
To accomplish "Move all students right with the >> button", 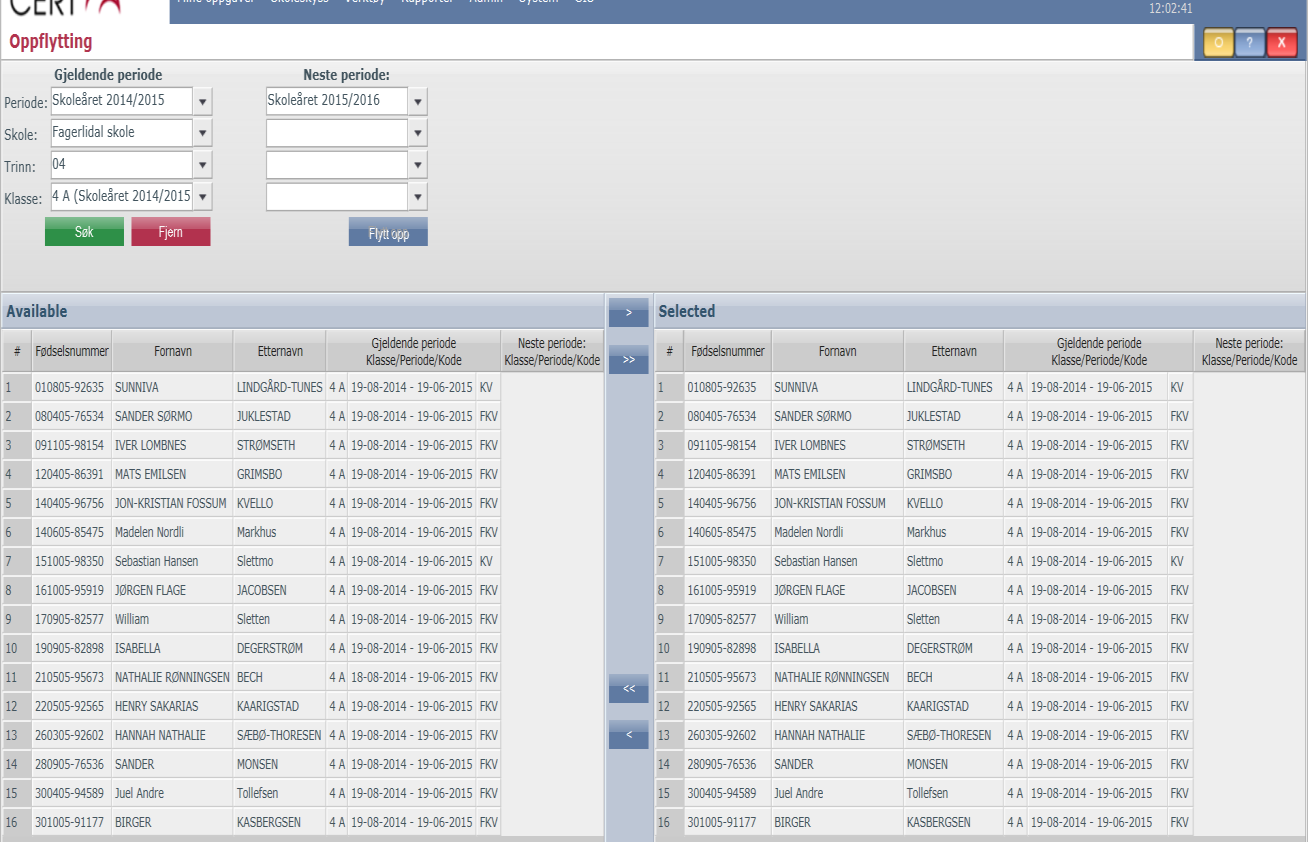I will [x=629, y=359].
